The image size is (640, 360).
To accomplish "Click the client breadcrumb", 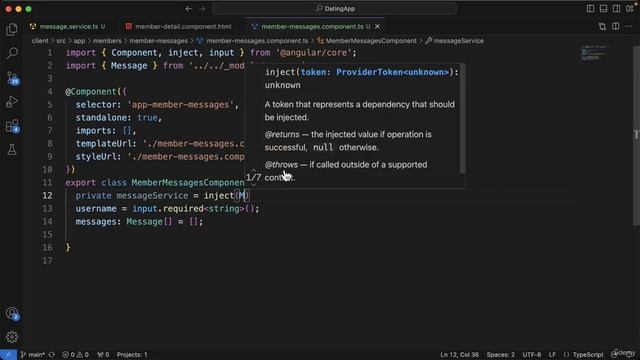I will 40,41.
